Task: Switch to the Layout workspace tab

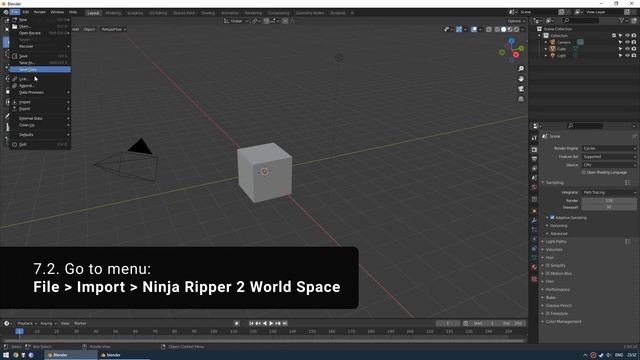Action: (93, 13)
